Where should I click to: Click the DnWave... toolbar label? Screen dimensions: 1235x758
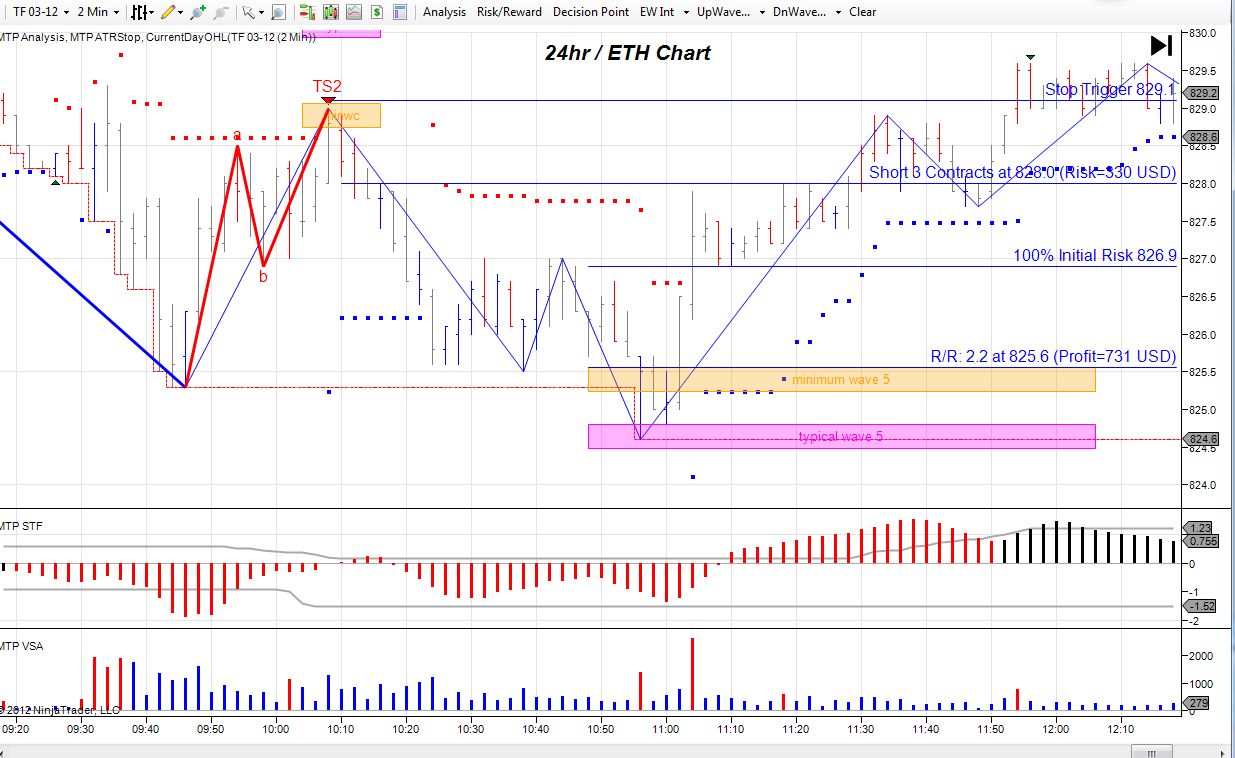point(800,12)
